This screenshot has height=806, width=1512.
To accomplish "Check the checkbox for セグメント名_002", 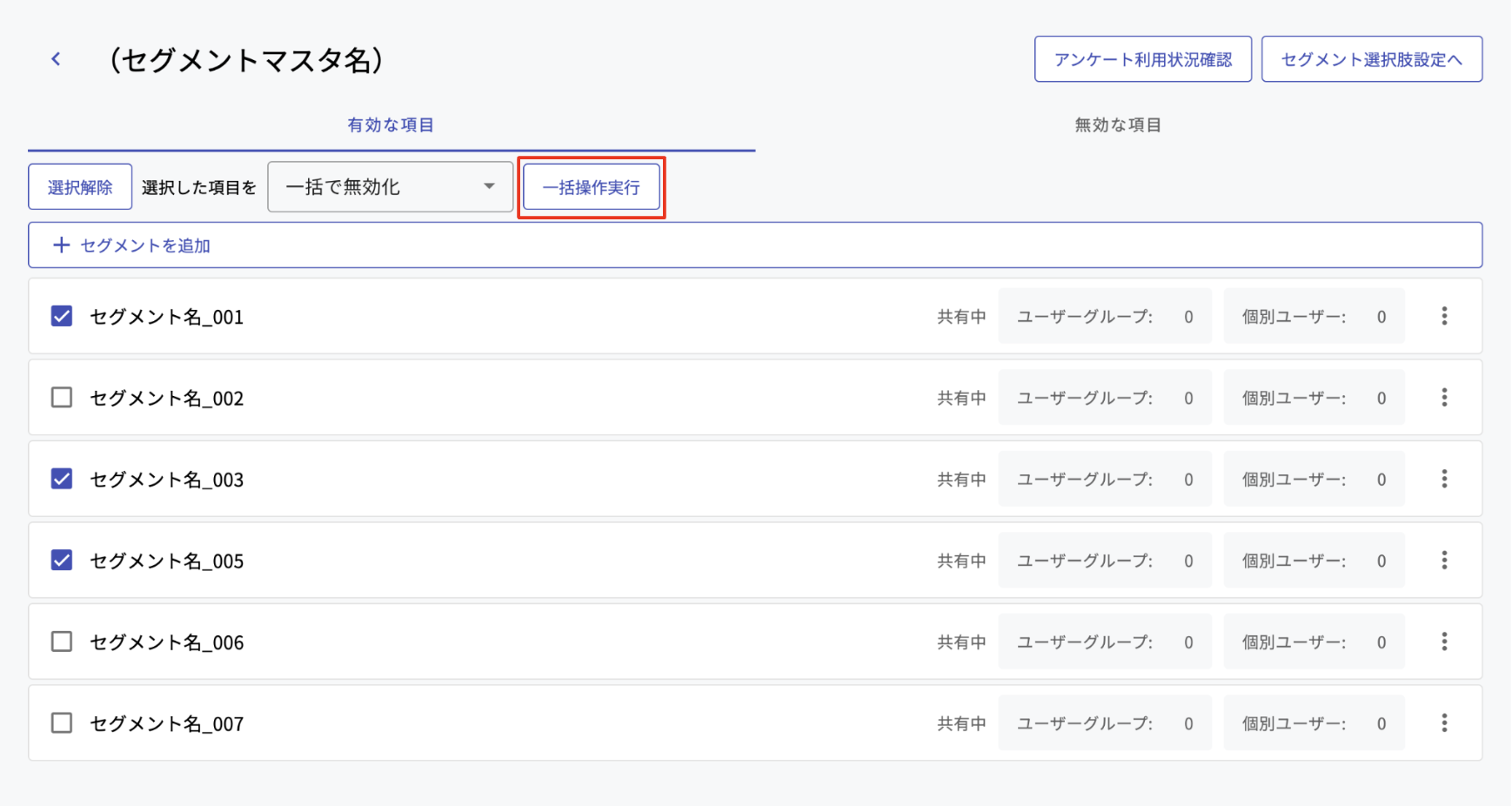I will pyautogui.click(x=62, y=398).
